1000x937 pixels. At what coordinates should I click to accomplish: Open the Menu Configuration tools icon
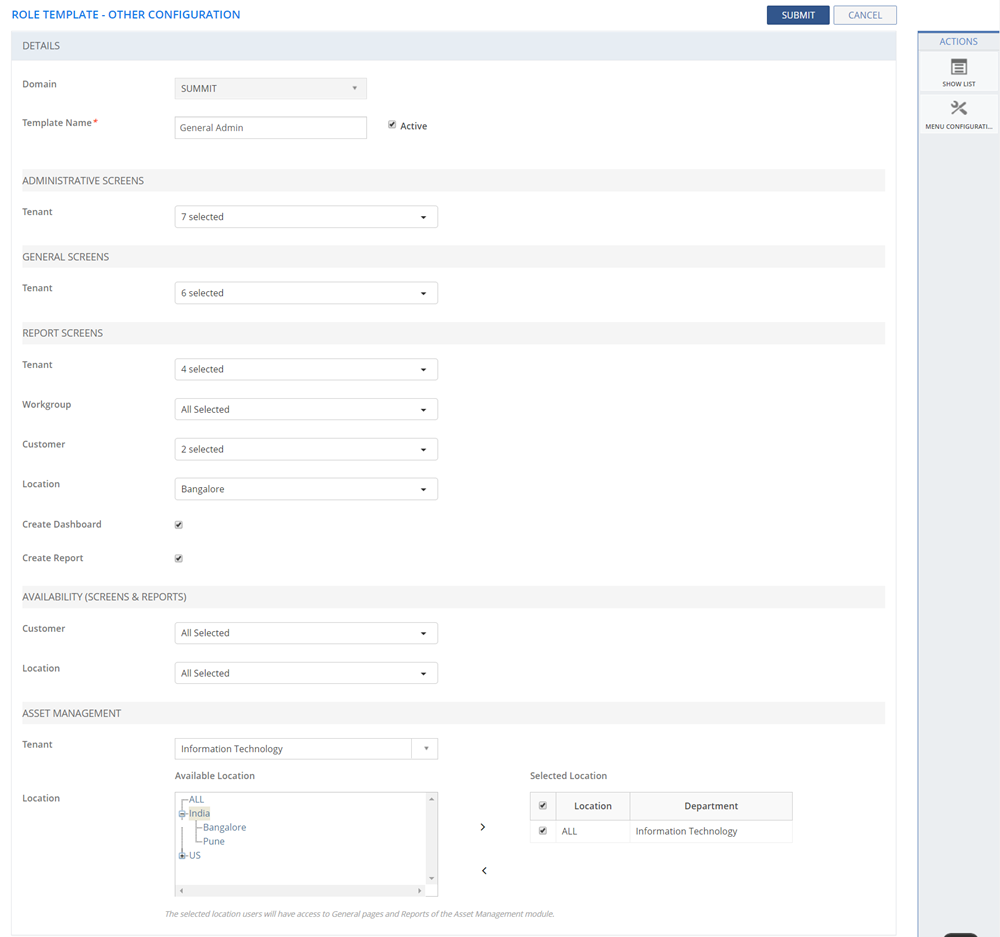pyautogui.click(x=958, y=109)
